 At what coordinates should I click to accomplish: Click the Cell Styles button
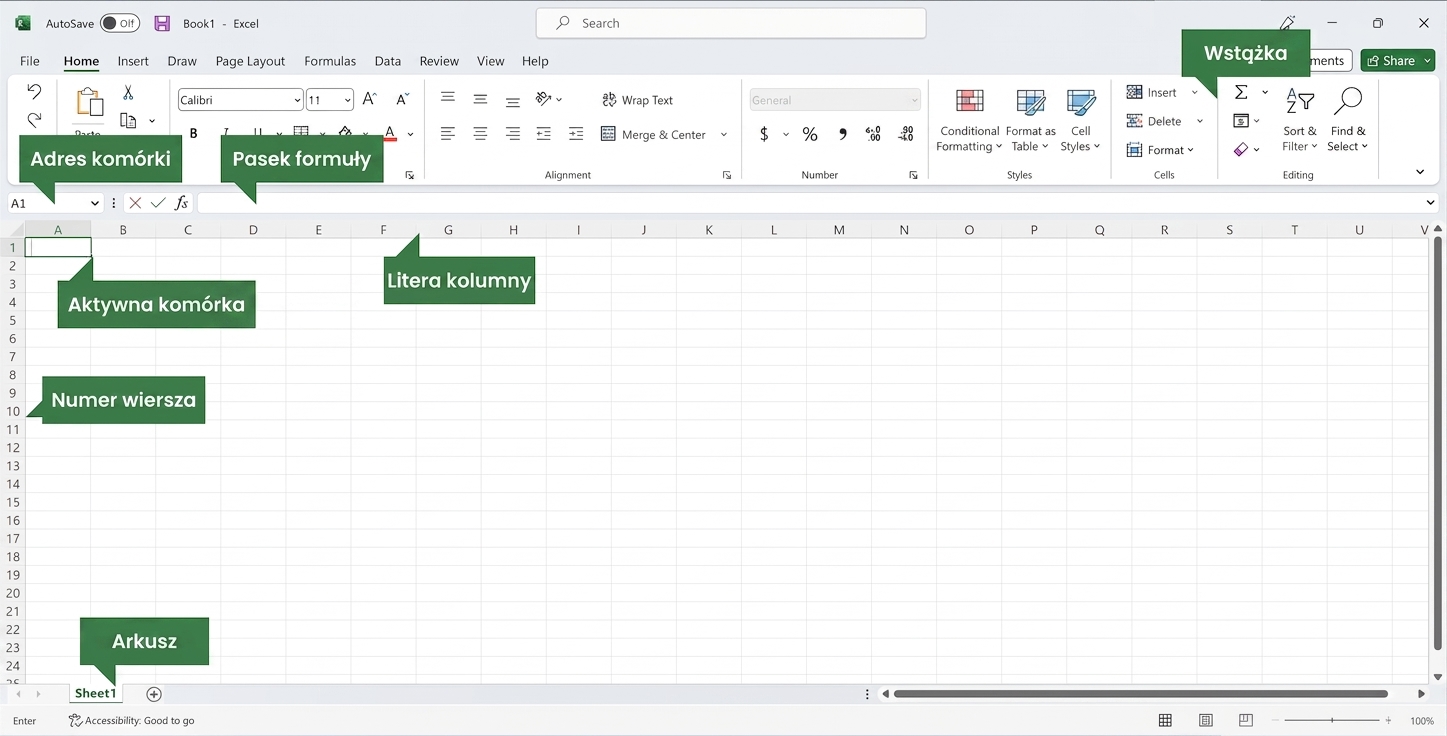pos(1081,120)
